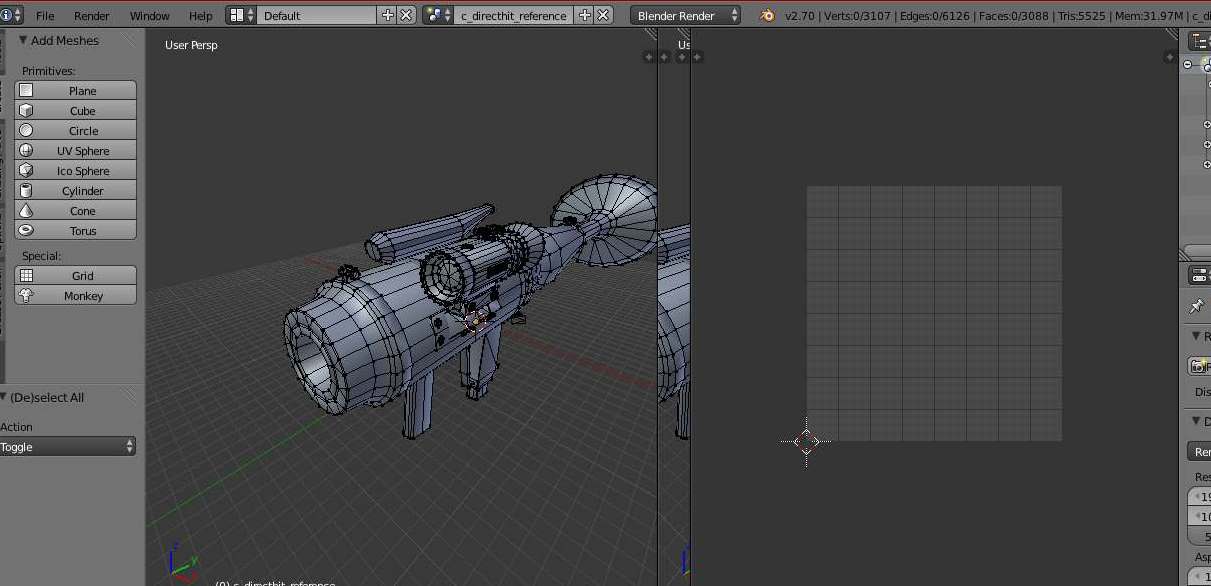Add a Cube mesh
Viewport: 1211px width, 586px height.
tap(76, 110)
